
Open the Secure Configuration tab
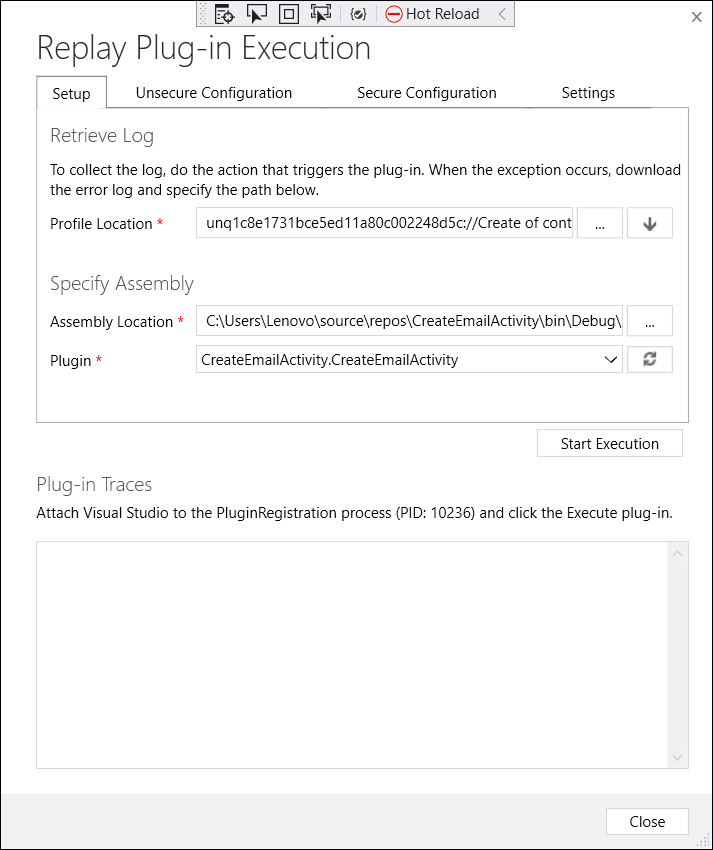[427, 93]
